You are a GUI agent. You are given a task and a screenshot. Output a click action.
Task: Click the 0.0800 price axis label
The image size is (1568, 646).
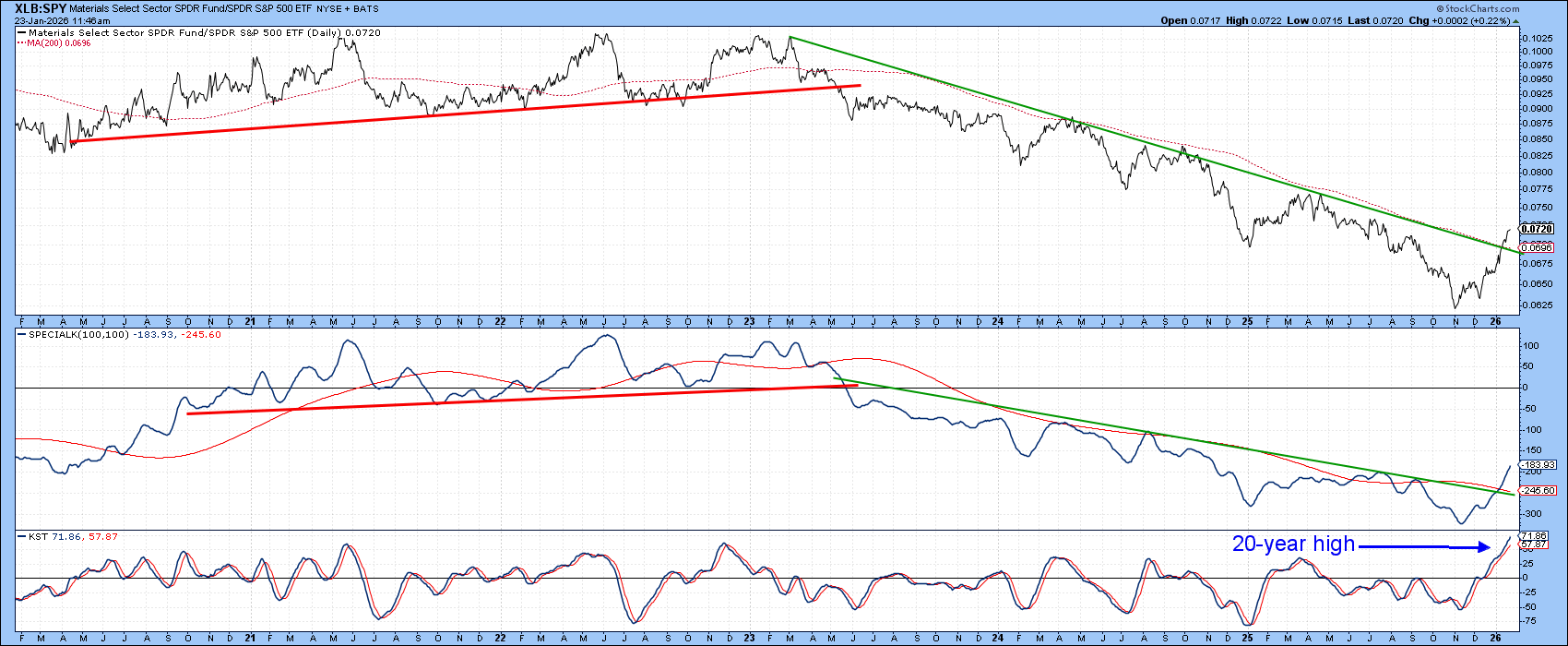point(1537,172)
